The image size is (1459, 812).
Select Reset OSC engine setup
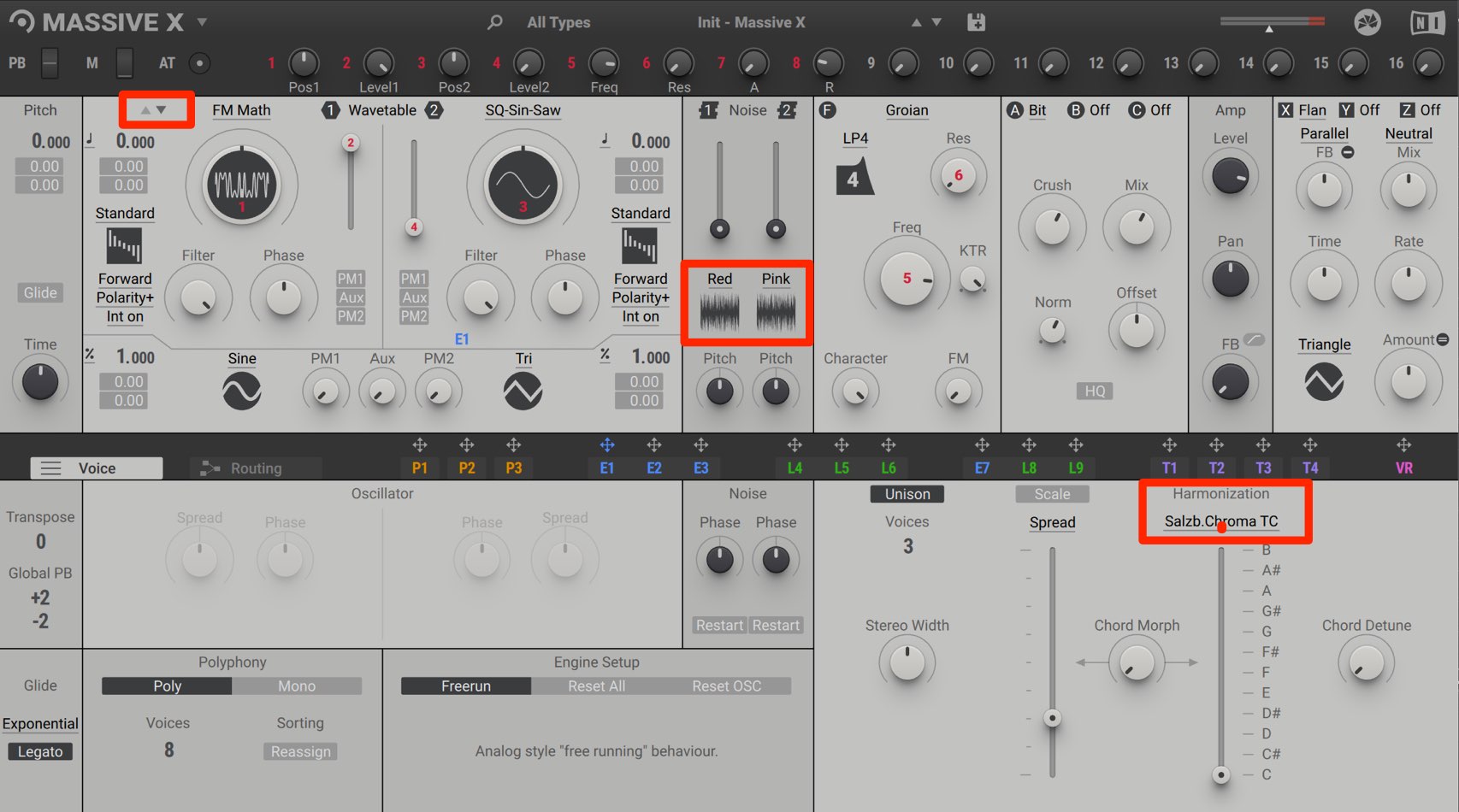pyautogui.click(x=726, y=686)
